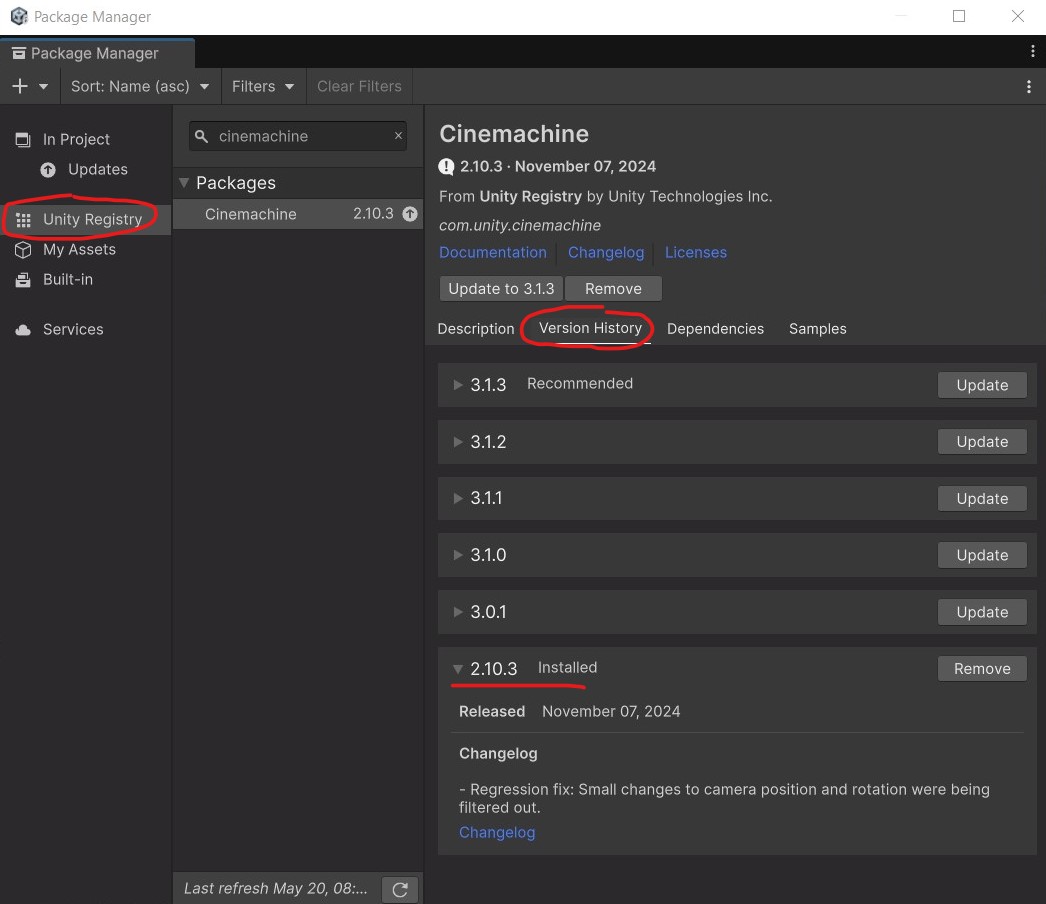Click the Unity Registry grid icon

pos(23,220)
